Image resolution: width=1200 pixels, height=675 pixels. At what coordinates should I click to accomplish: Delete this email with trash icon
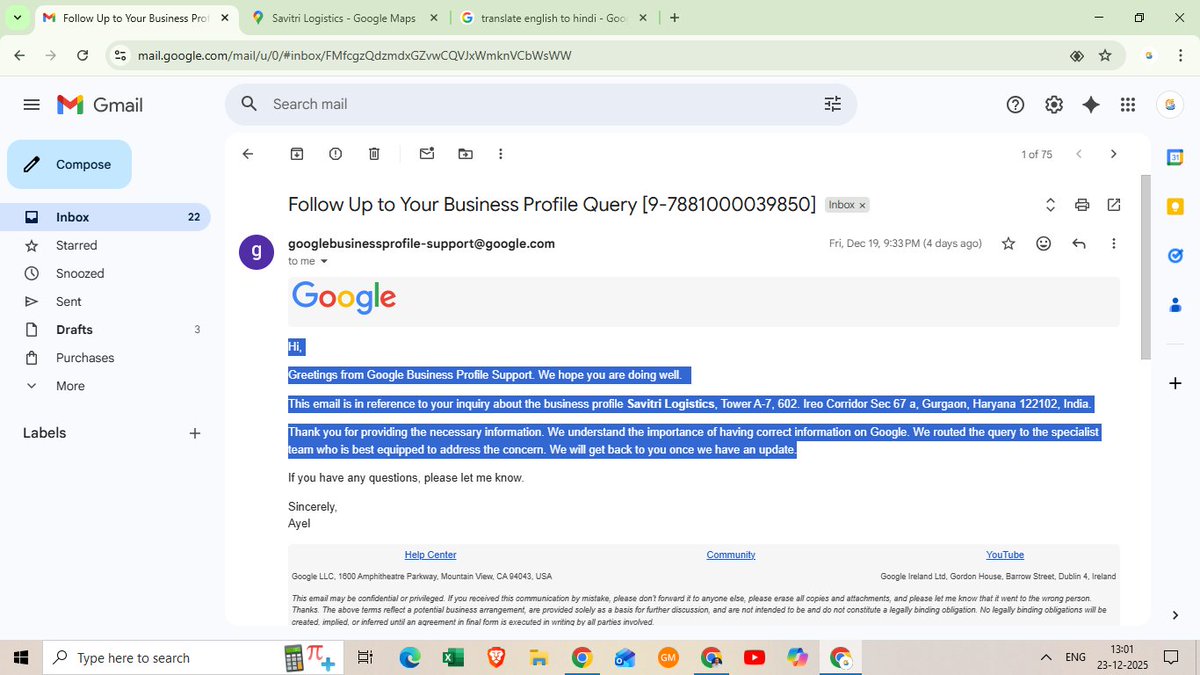[x=374, y=154]
